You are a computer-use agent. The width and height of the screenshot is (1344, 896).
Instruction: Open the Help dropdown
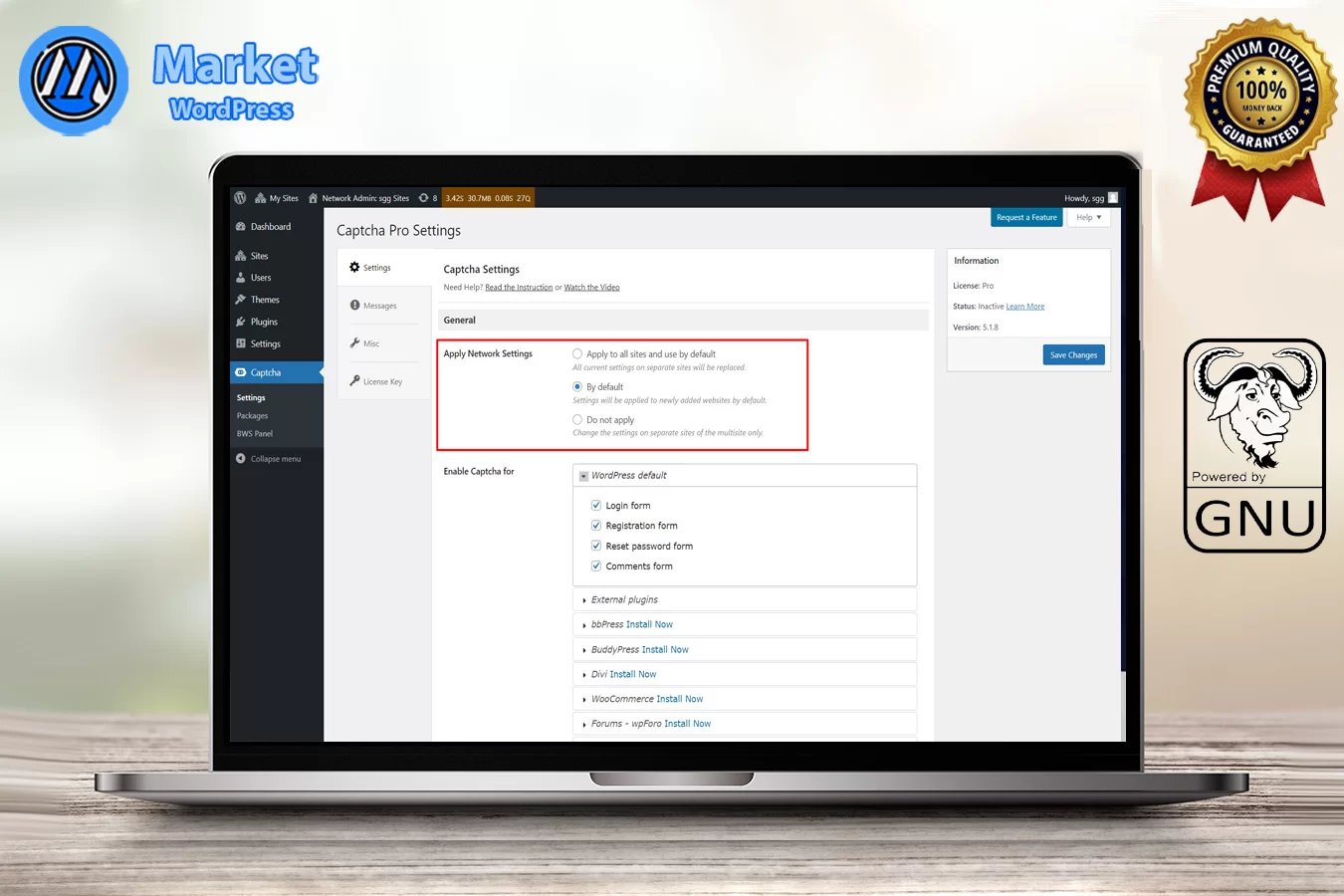coord(1088,217)
